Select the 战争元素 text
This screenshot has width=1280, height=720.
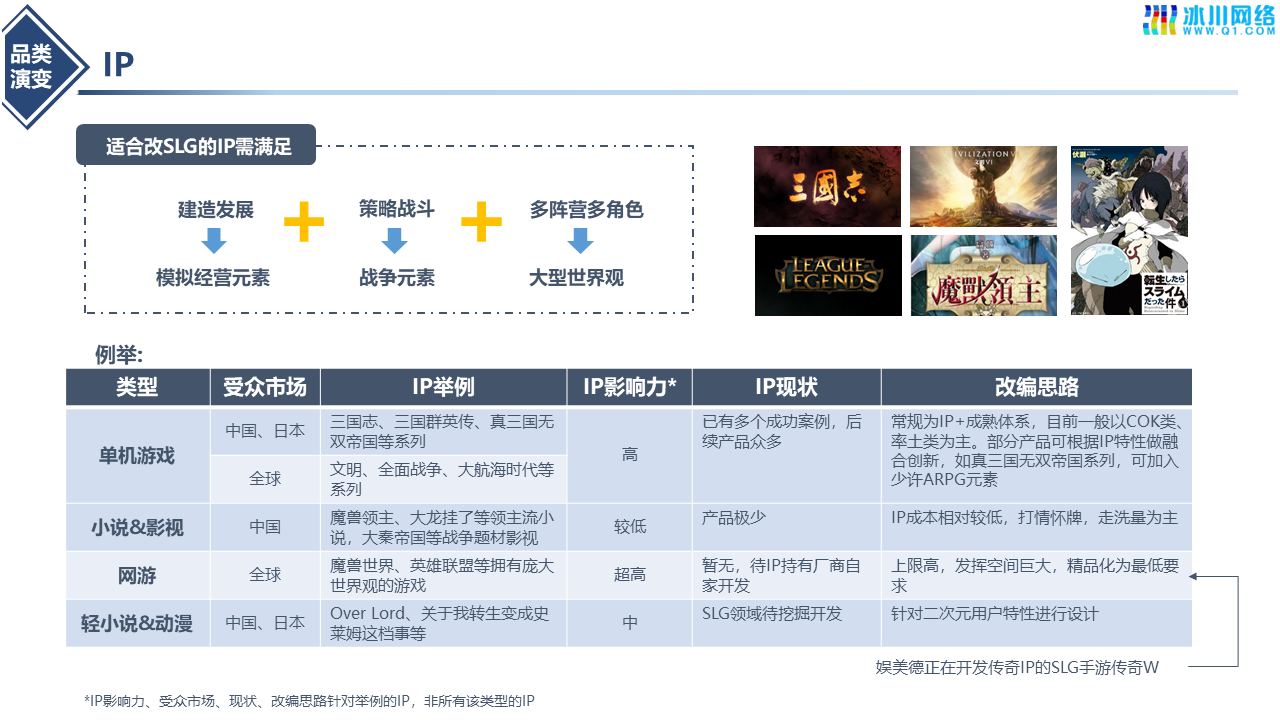[x=397, y=277]
